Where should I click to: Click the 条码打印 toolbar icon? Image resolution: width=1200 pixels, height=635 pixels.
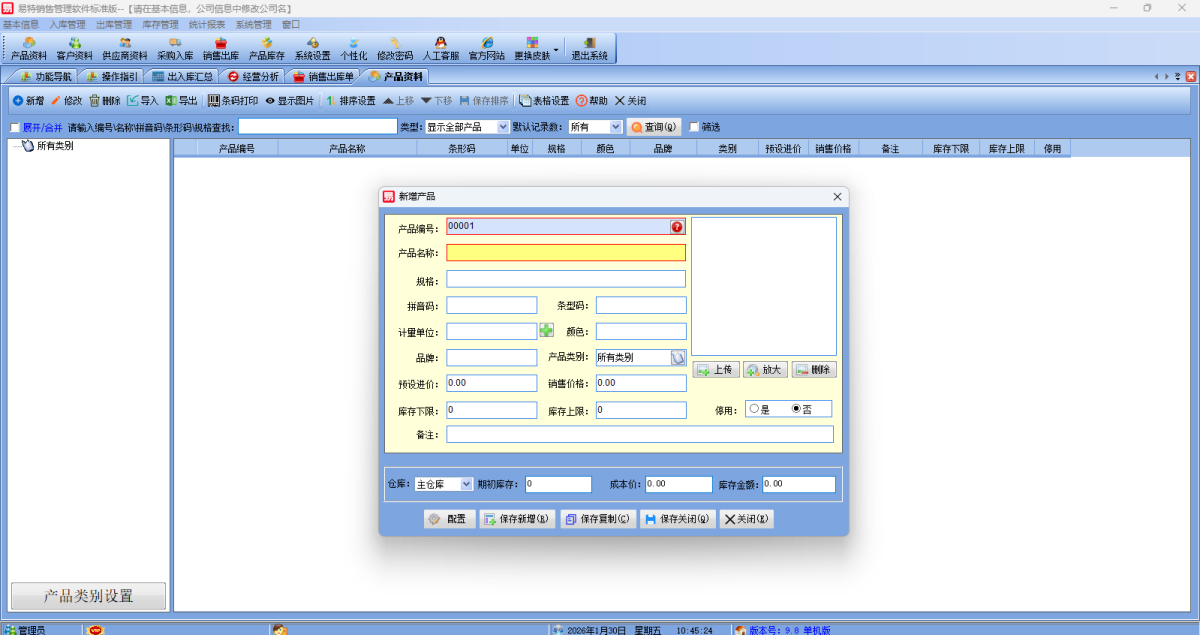[x=232, y=101]
